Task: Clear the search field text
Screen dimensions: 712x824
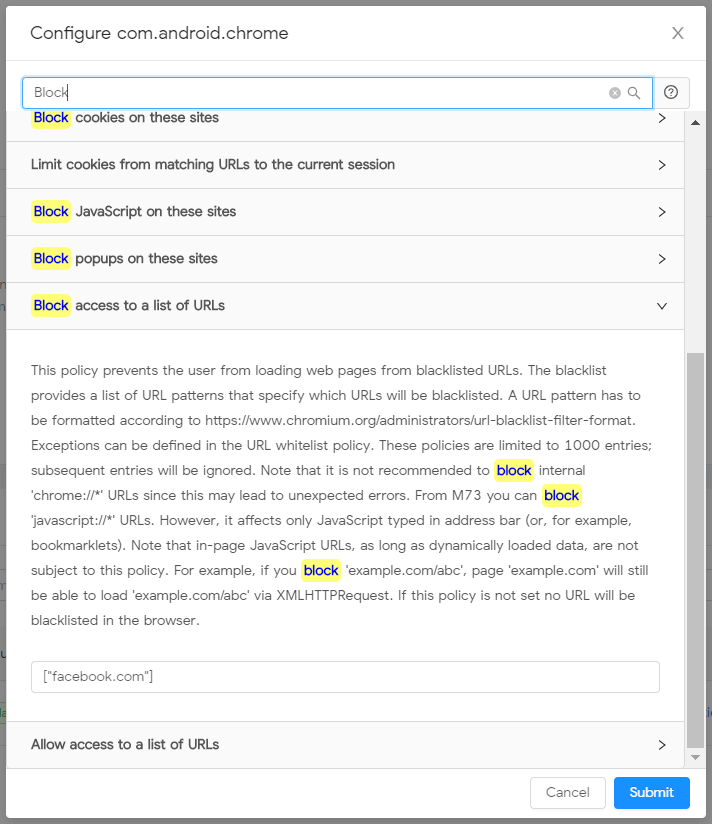Action: [614, 93]
